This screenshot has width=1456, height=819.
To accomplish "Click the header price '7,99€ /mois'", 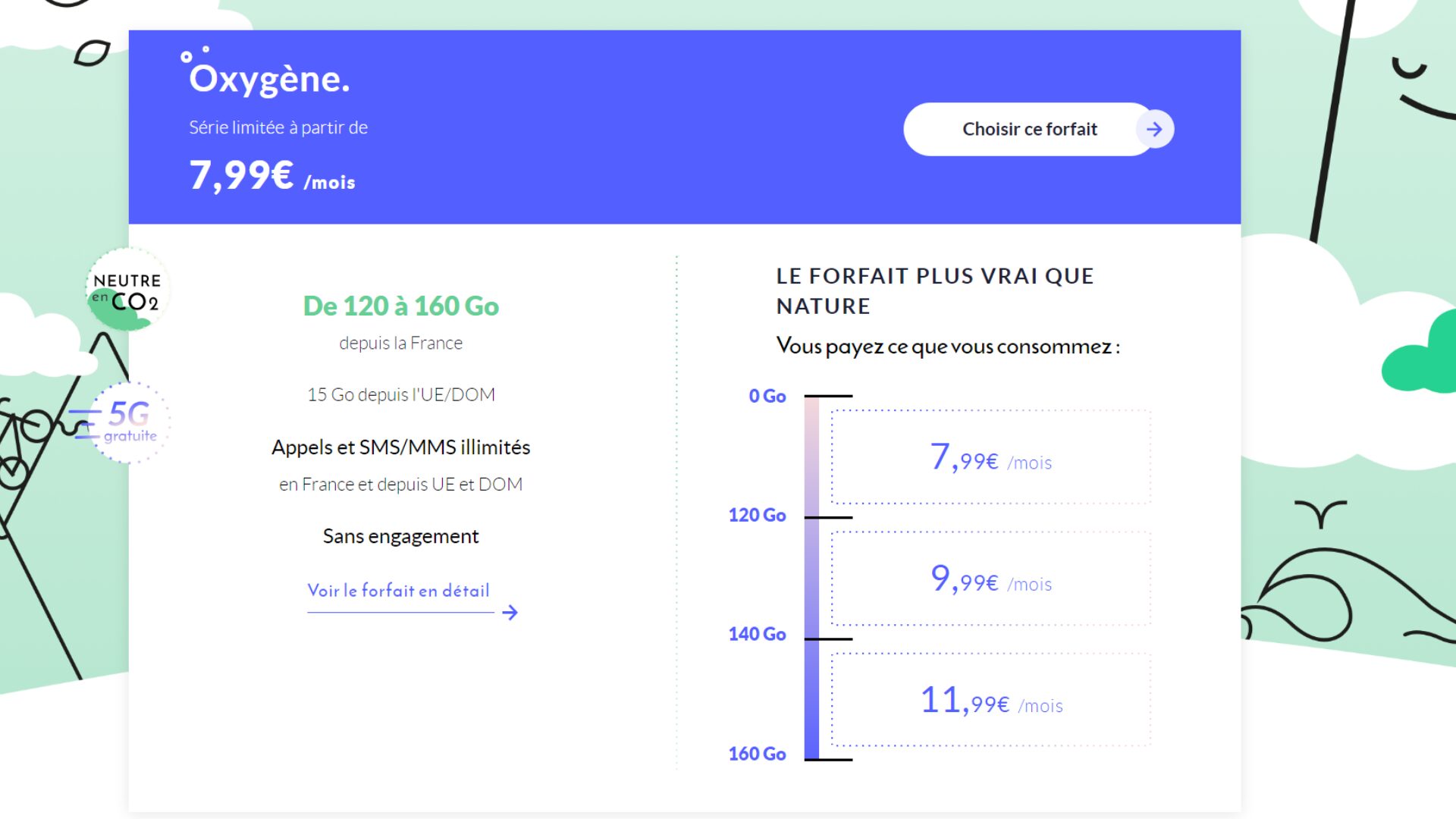I will tap(271, 175).
